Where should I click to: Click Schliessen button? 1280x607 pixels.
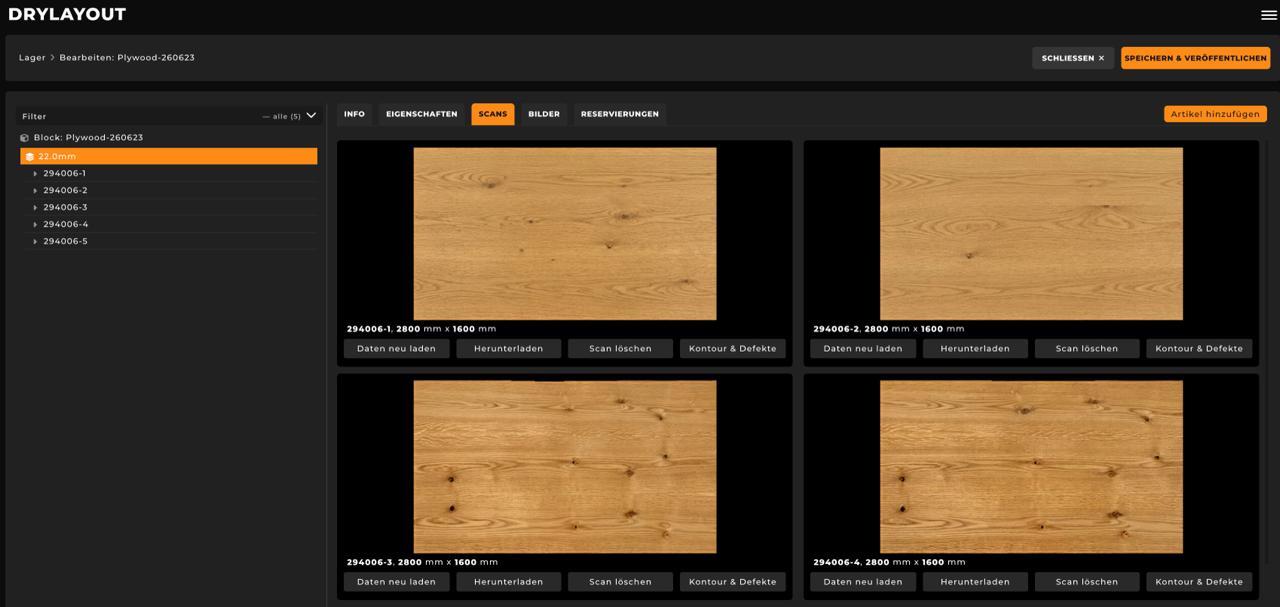(x=1073, y=58)
